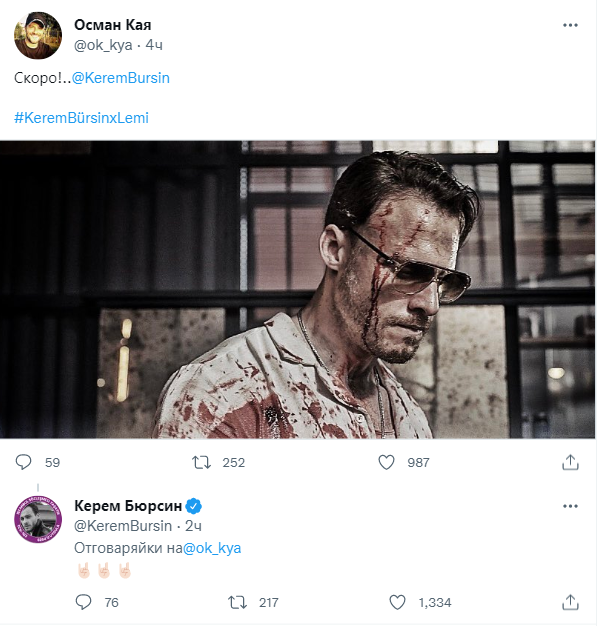This screenshot has width=608, height=626.
Task: Open Осман Кая's profile avatar
Action: click(x=37, y=36)
